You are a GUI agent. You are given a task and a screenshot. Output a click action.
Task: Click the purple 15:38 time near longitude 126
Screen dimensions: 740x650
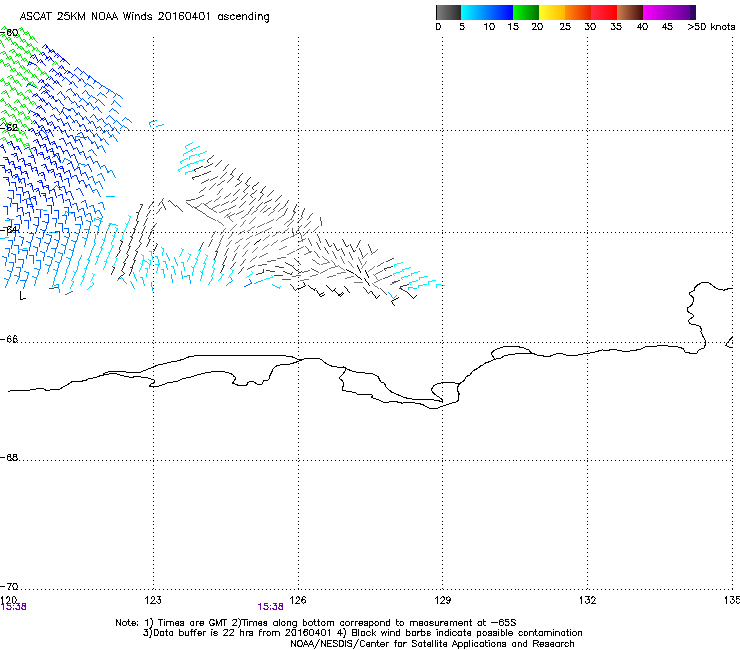tap(270, 607)
